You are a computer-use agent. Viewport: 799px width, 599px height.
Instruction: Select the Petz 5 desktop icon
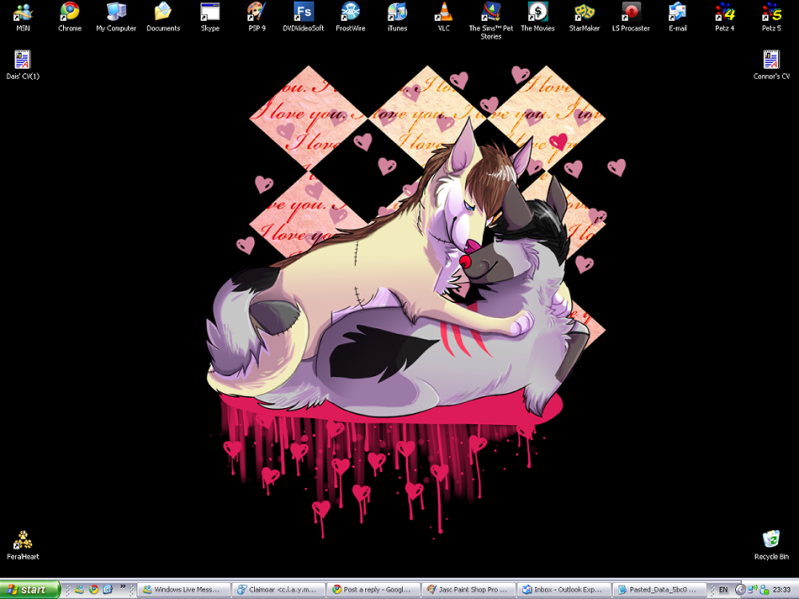click(771, 16)
